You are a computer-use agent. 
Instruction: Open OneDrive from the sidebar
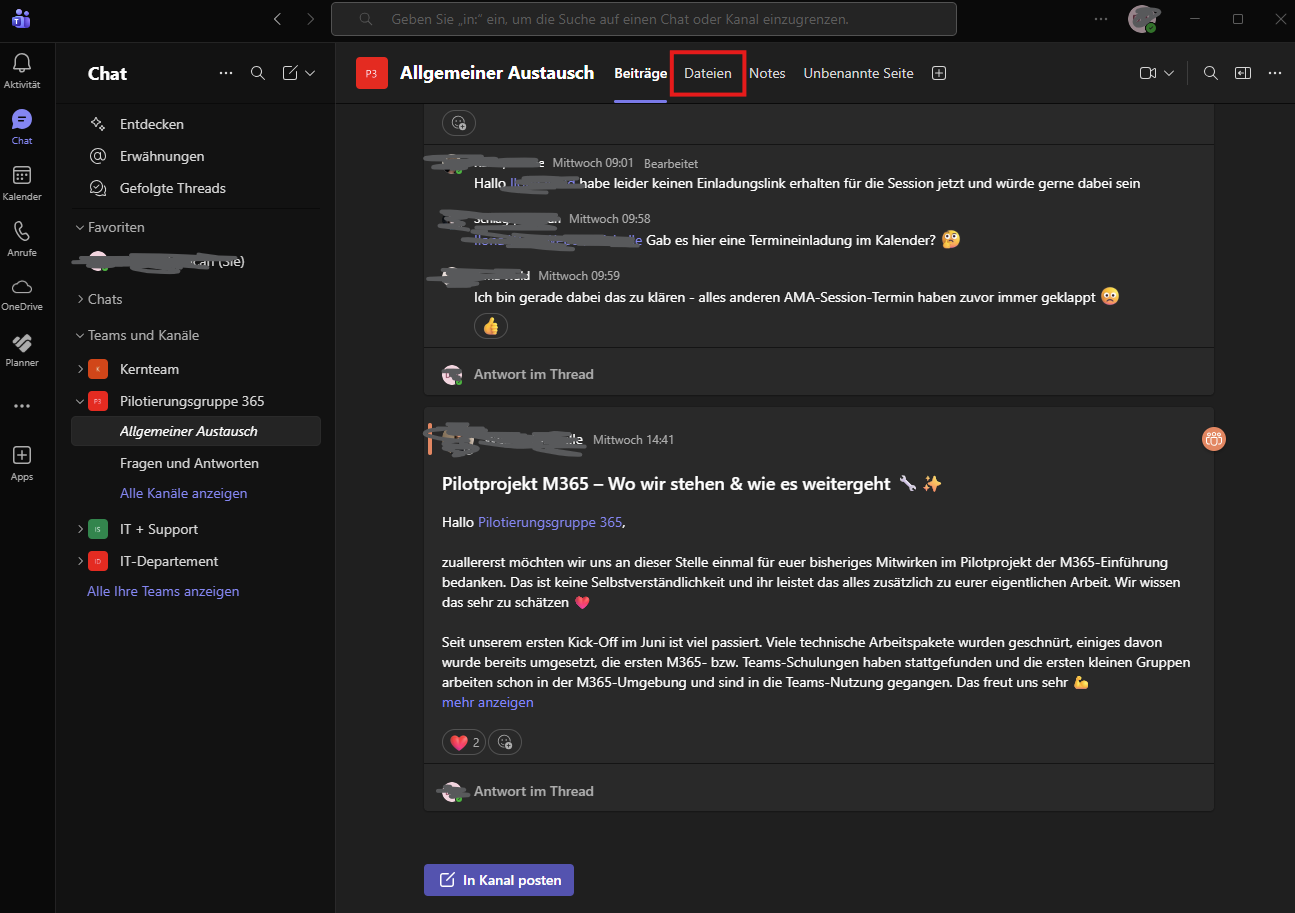[x=22, y=287]
